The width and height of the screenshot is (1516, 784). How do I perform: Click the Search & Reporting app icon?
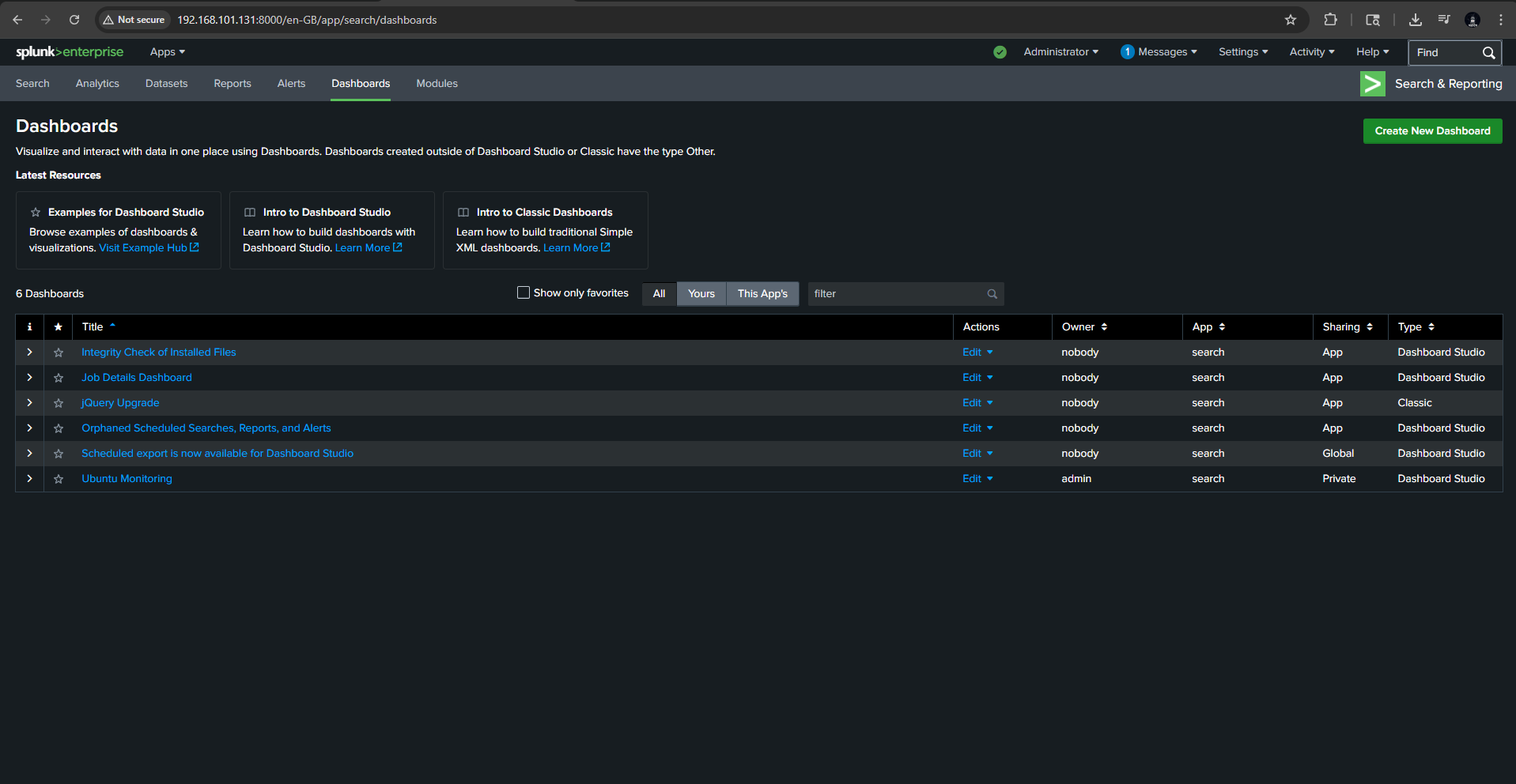[1372, 84]
